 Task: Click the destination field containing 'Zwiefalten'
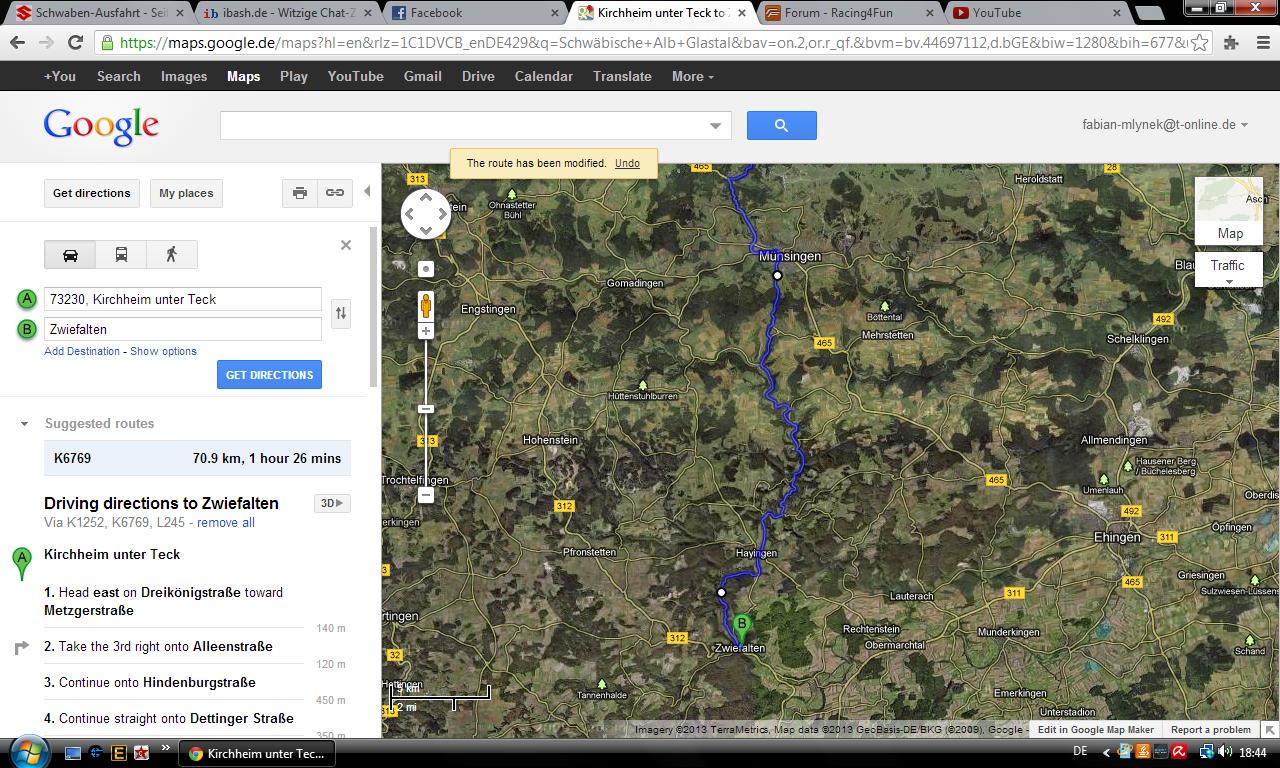pyautogui.click(x=183, y=329)
